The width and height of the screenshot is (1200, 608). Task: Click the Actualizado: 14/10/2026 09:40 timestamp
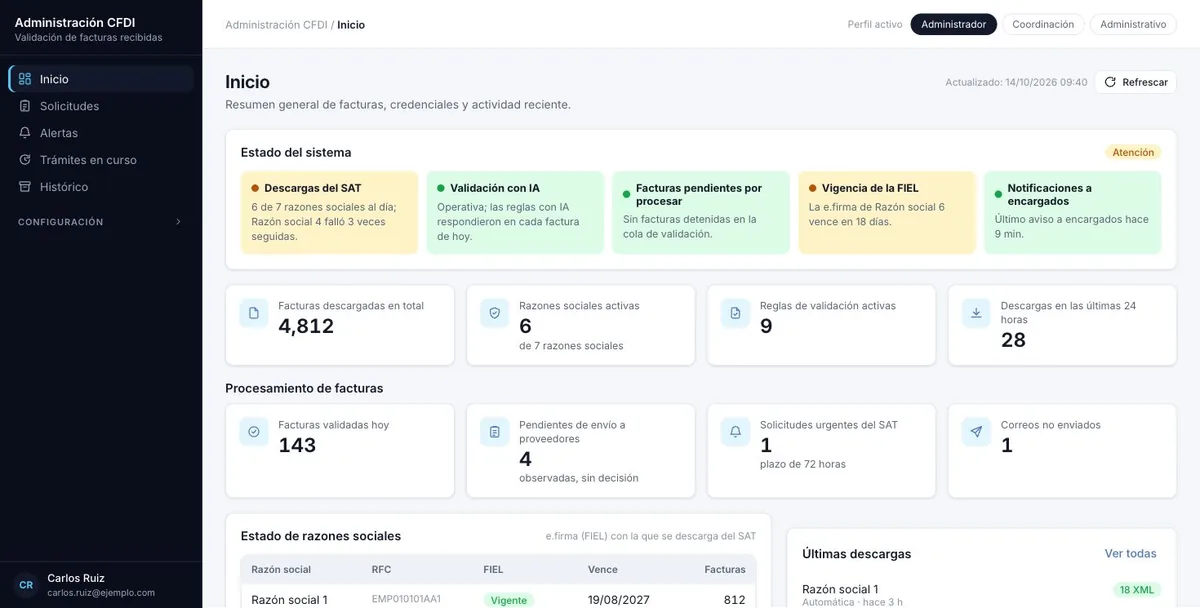pyautogui.click(x=1016, y=82)
